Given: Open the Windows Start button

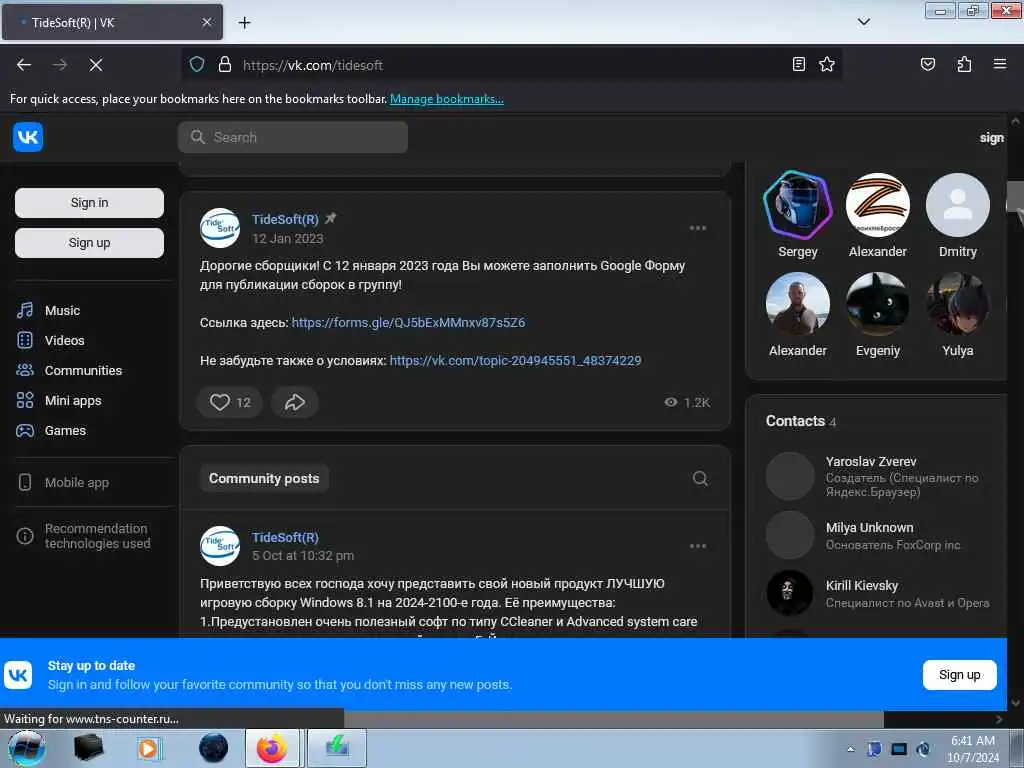Looking at the screenshot, I should (27, 748).
